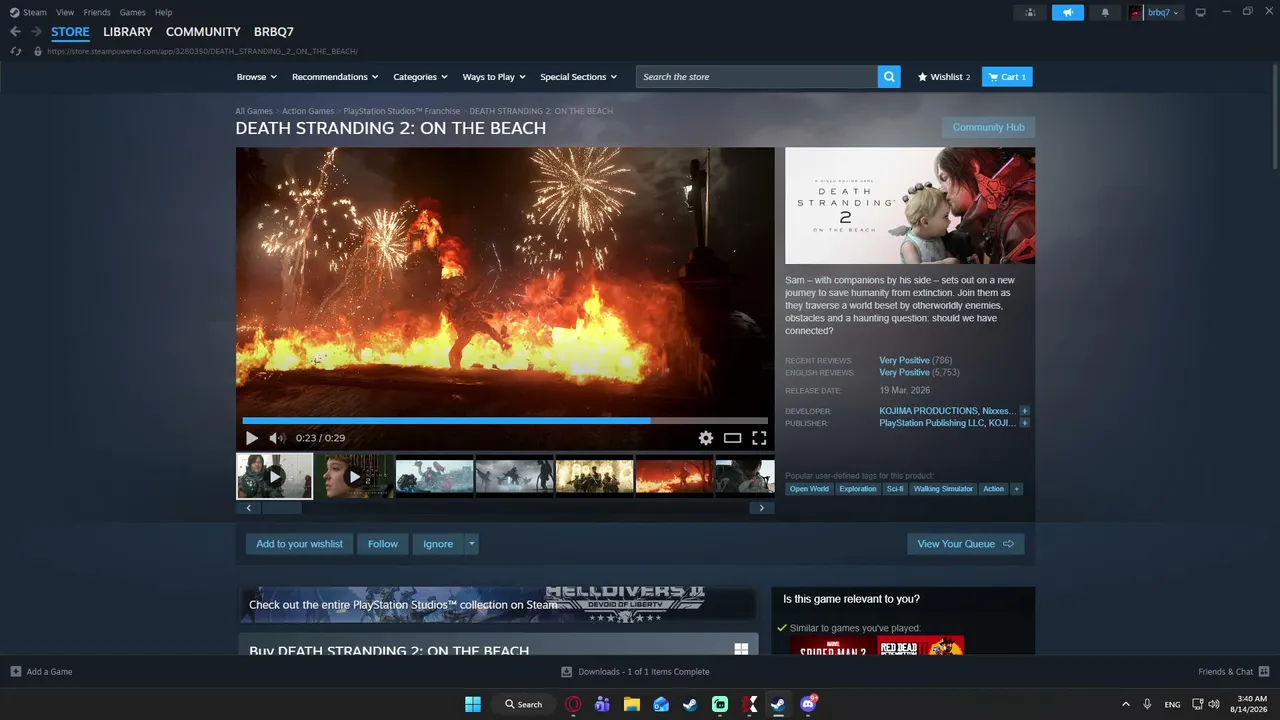This screenshot has height=720, width=1280.
Task: Open File Explorer from the taskbar
Action: (632, 704)
